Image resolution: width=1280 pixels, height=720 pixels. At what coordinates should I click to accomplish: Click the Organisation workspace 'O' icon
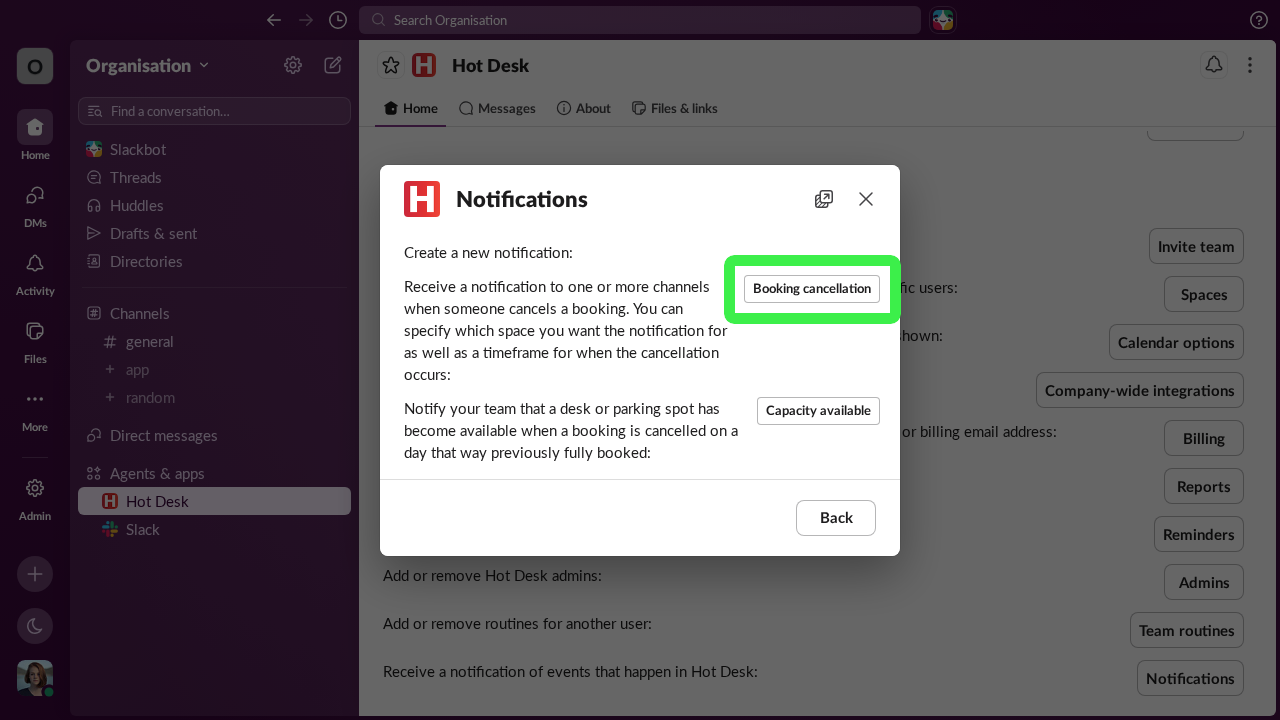pyautogui.click(x=35, y=66)
